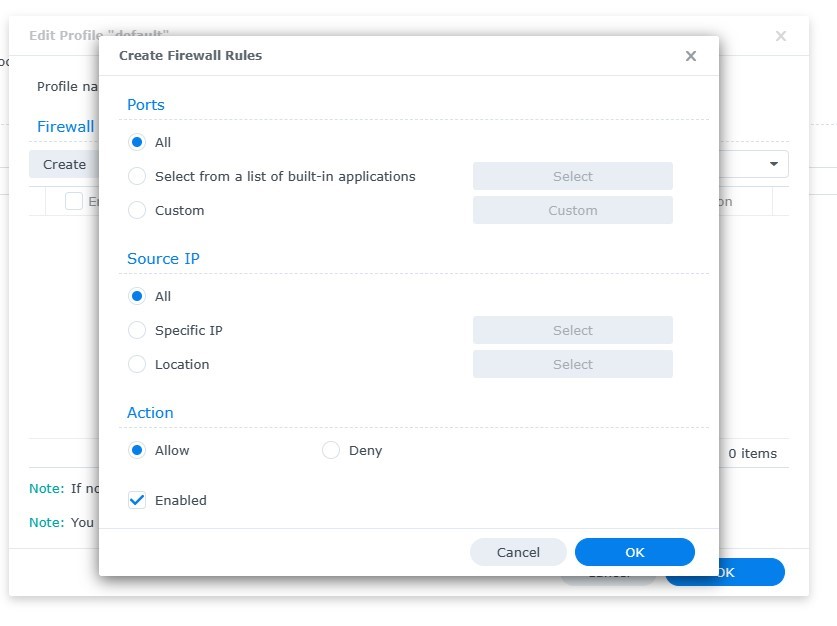The height and width of the screenshot is (626, 837).
Task: Pick the Location source IP option
Action: point(137,364)
